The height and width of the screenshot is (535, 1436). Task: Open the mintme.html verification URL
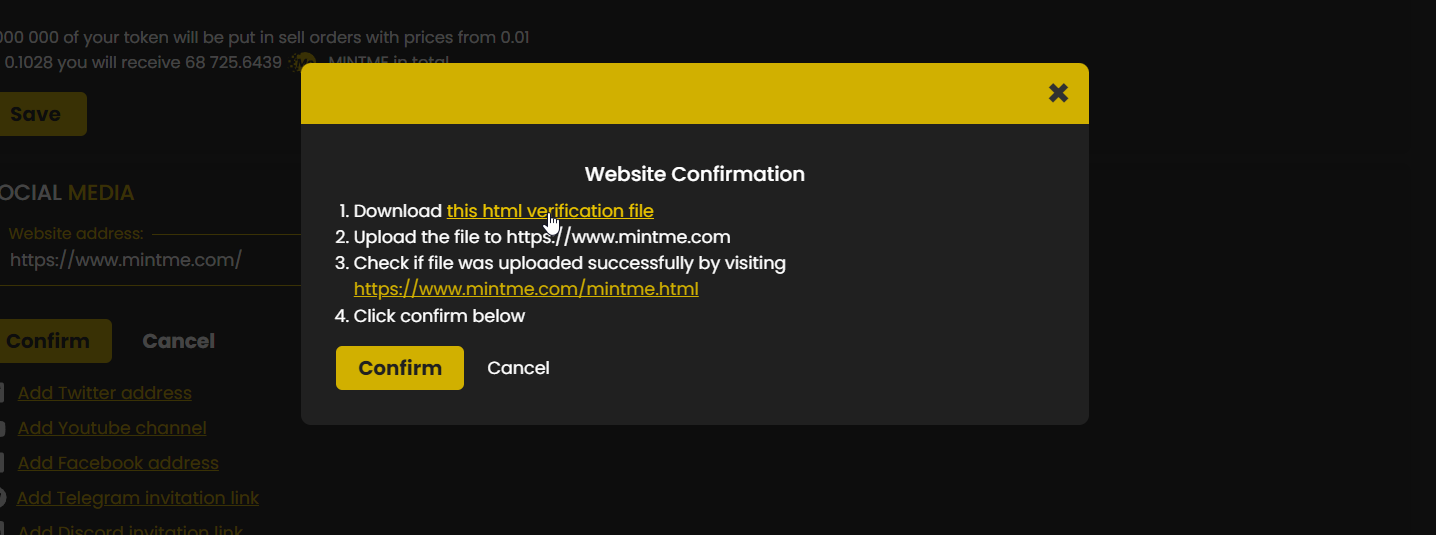[x=526, y=289]
